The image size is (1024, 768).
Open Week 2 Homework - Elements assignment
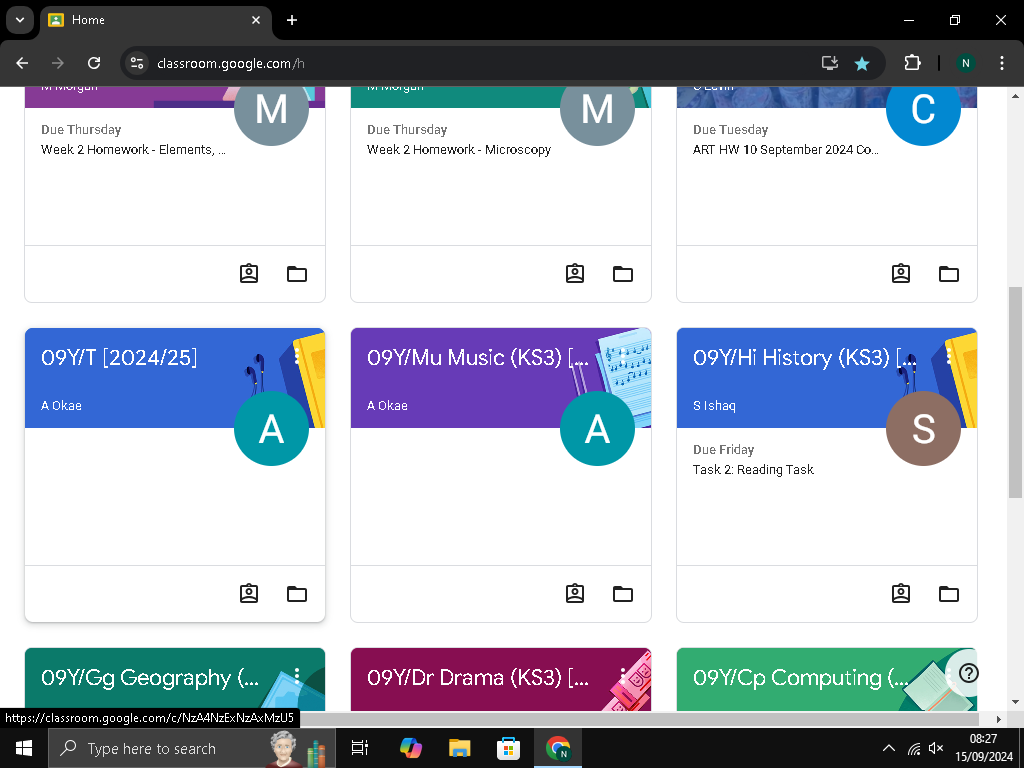pyautogui.click(x=133, y=150)
